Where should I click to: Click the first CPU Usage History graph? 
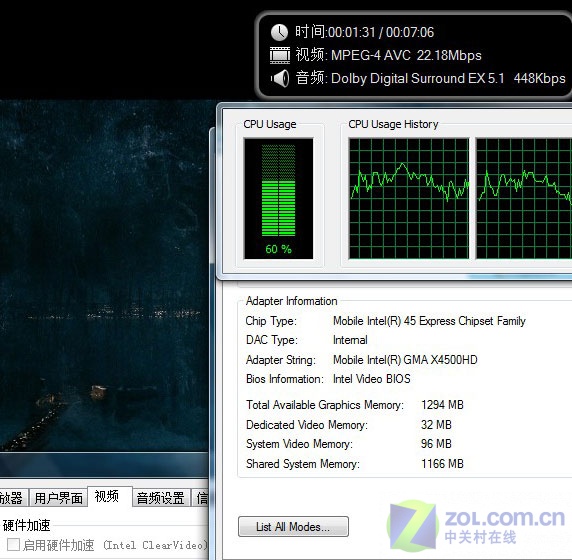tap(409, 198)
